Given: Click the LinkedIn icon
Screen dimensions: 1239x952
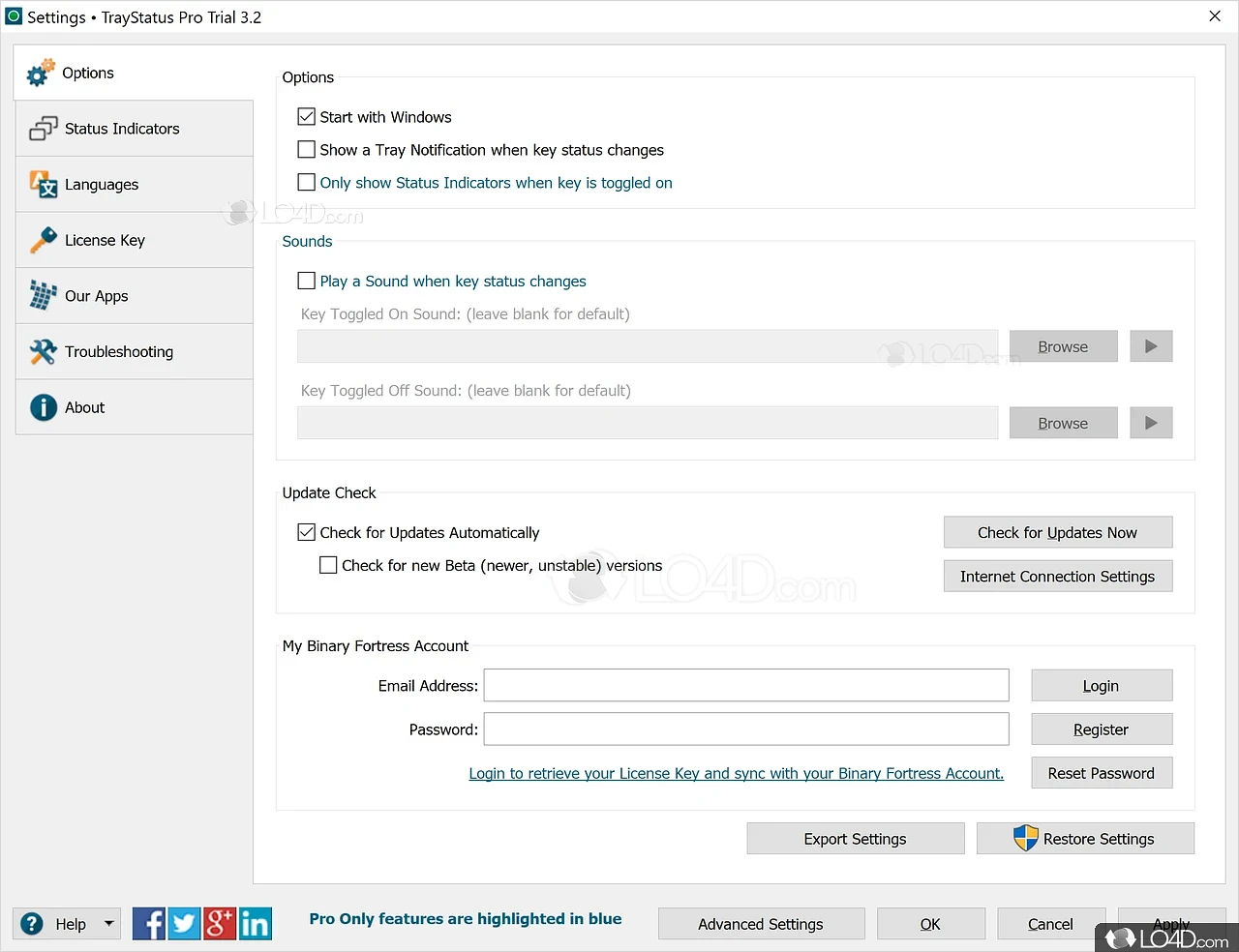Looking at the screenshot, I should [256, 924].
